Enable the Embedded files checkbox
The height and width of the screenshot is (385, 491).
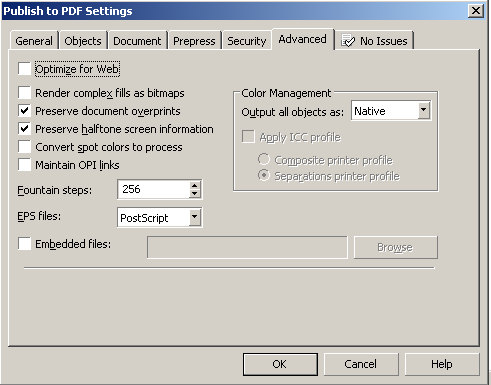click(25, 244)
